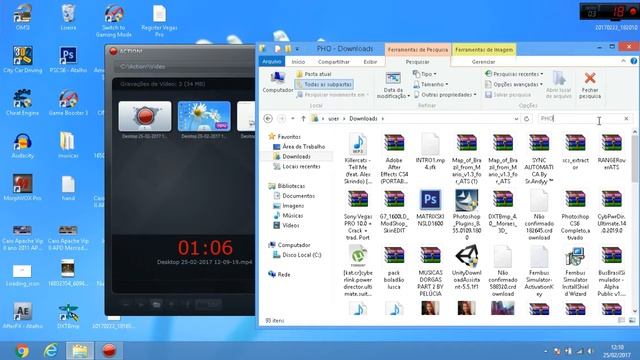640x360 pixels.
Task: Select the SYNC AUTOMATICA archive file
Action: [539, 158]
